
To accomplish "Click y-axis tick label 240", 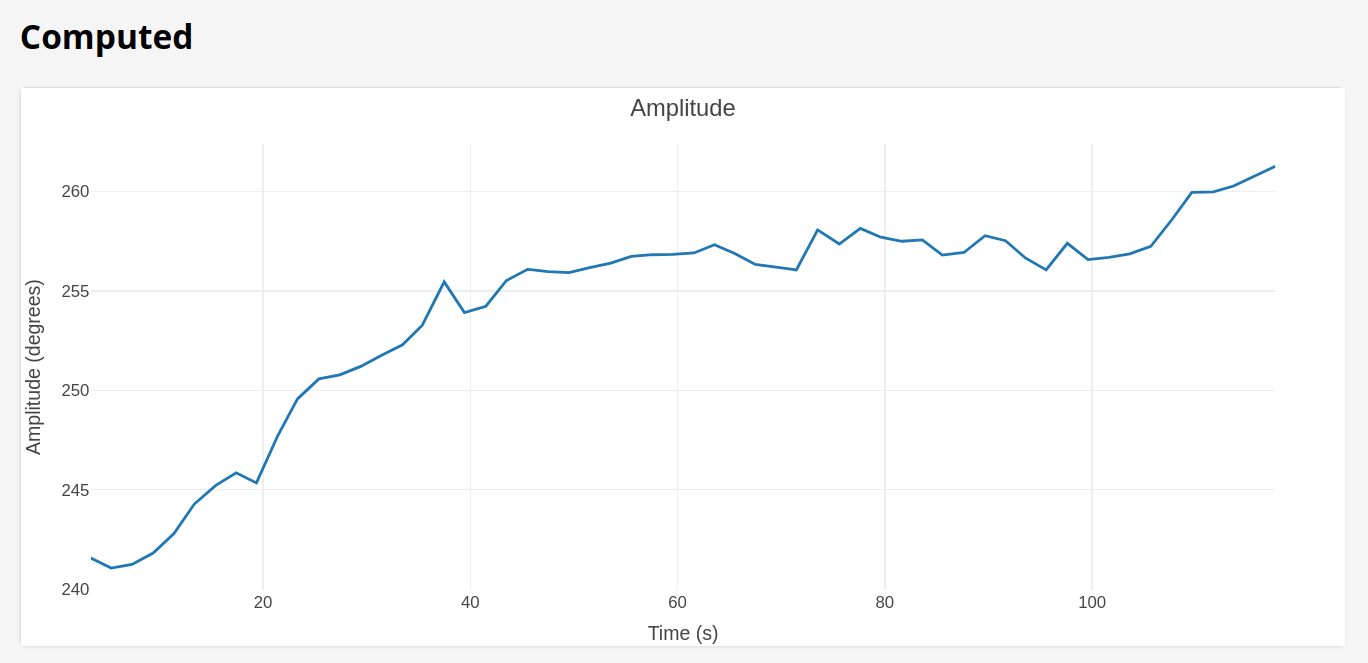I will click(75, 589).
